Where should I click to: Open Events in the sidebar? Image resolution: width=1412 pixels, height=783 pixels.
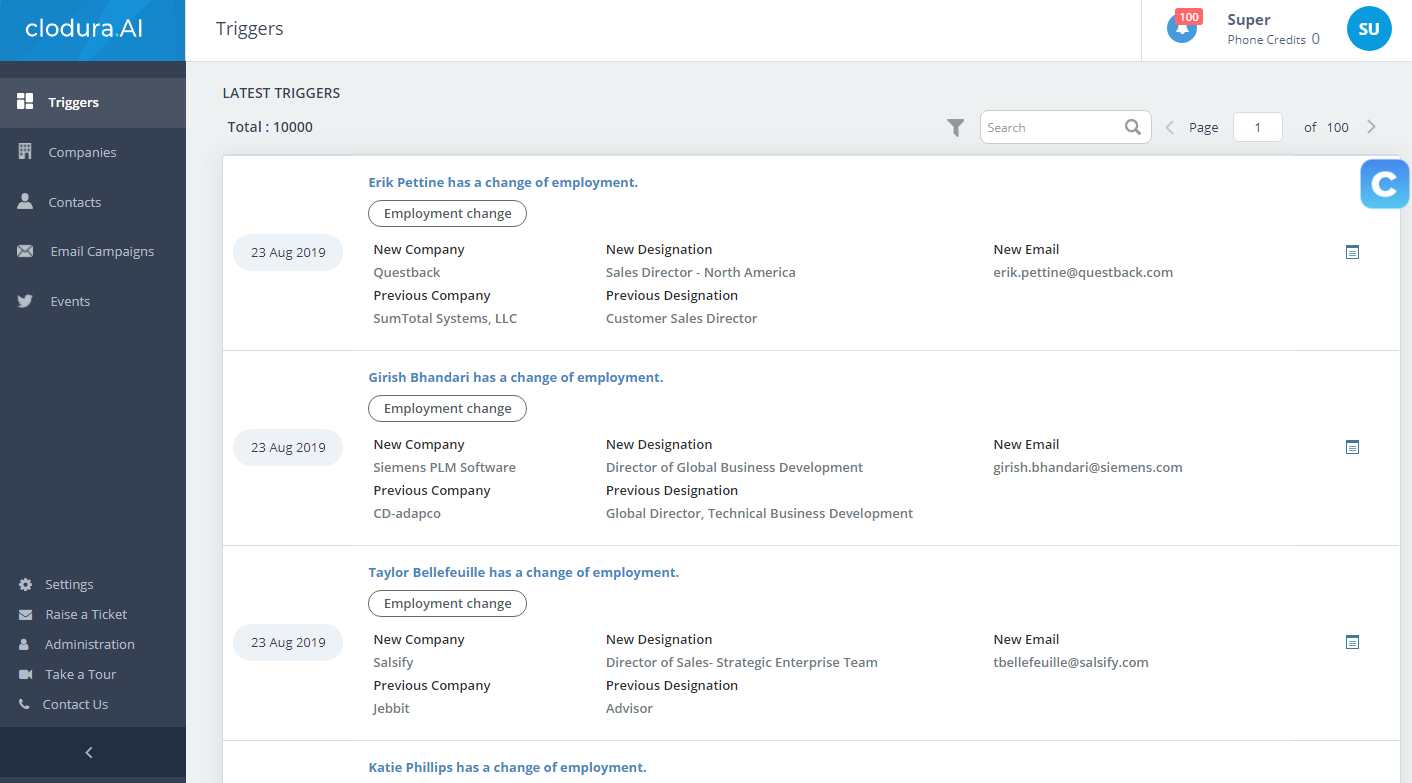(70, 301)
